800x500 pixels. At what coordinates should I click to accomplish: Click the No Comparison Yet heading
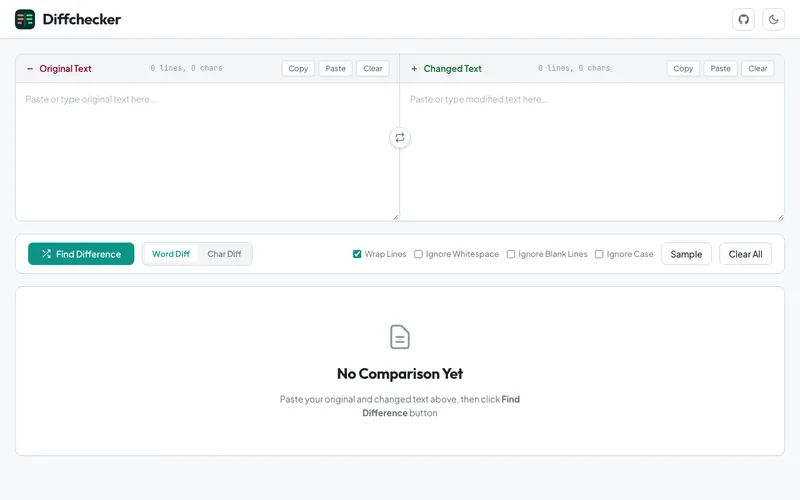click(400, 373)
